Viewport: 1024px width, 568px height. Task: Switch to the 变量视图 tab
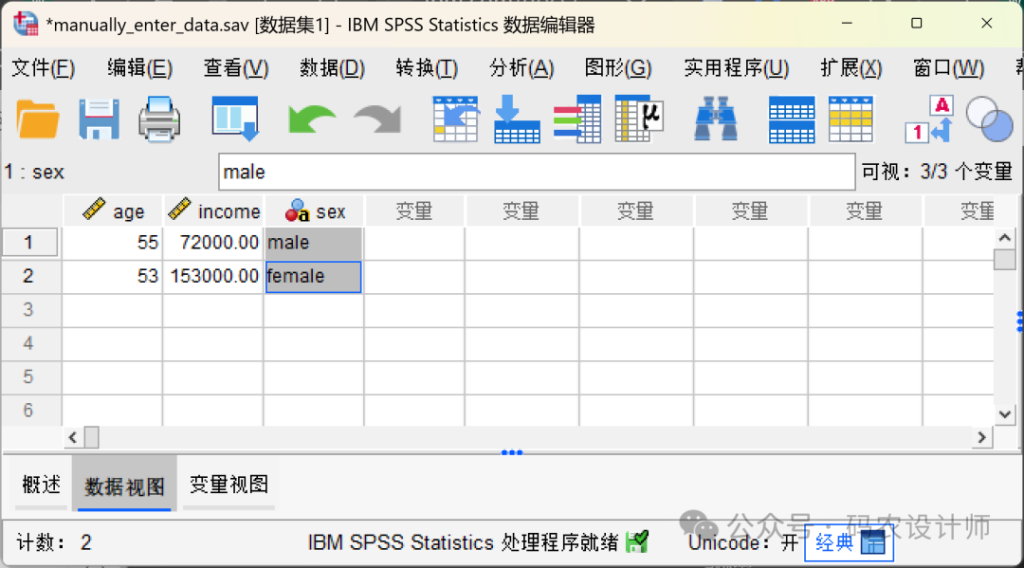coord(229,485)
